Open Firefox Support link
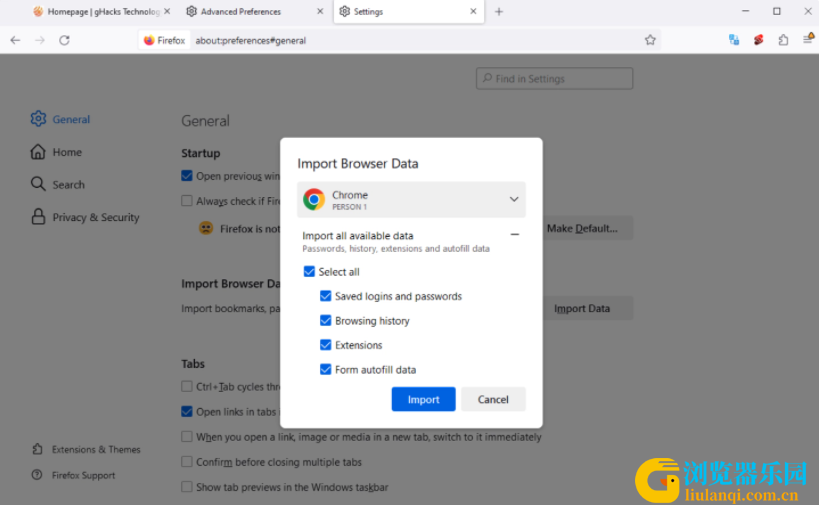 tap(83, 475)
